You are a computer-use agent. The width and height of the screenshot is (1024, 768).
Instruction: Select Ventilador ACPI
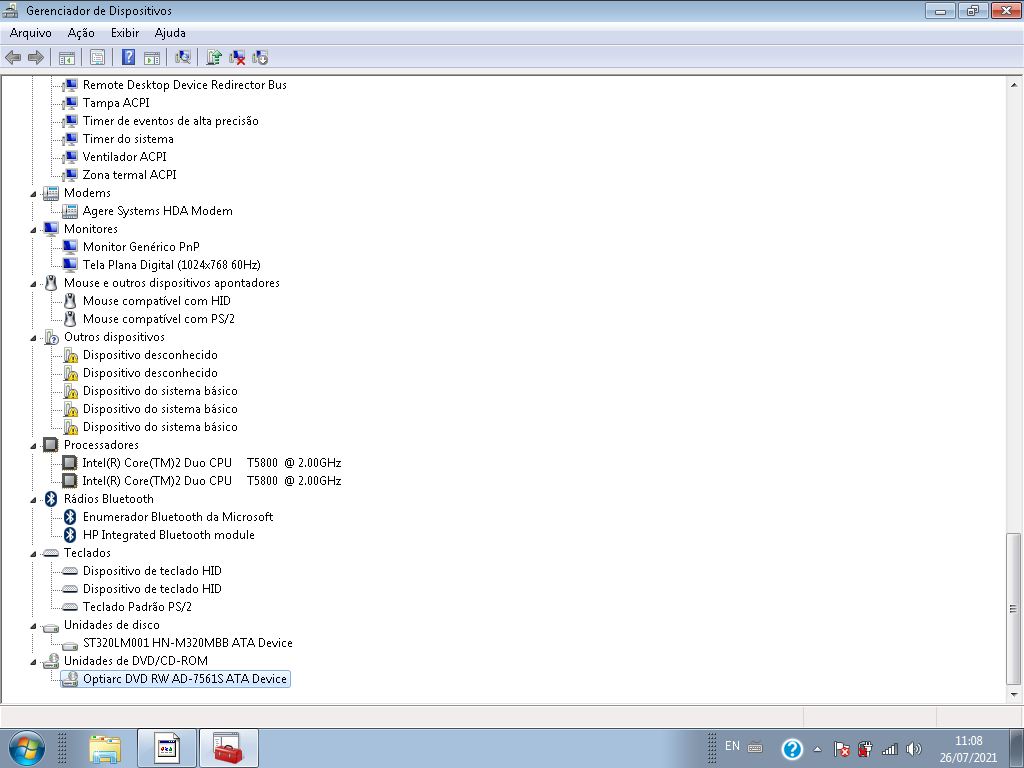(124, 157)
